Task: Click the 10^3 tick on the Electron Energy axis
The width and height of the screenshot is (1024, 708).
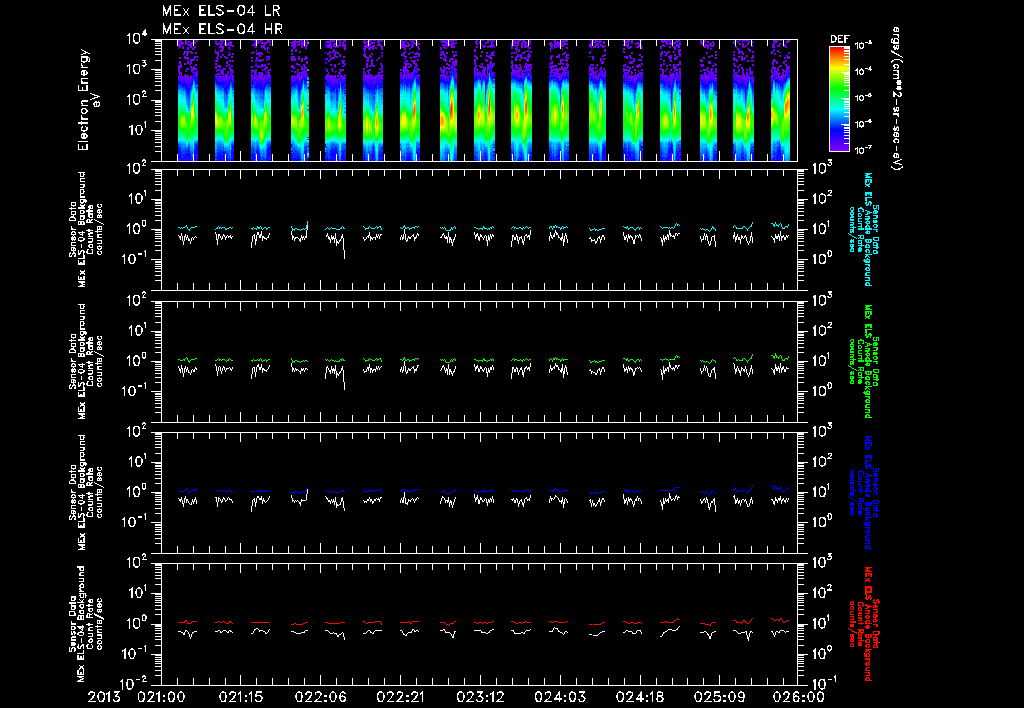Action: point(136,69)
